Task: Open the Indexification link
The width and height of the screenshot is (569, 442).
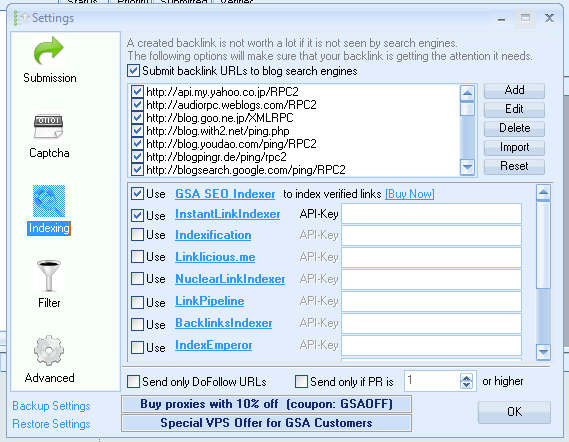Action: (213, 235)
